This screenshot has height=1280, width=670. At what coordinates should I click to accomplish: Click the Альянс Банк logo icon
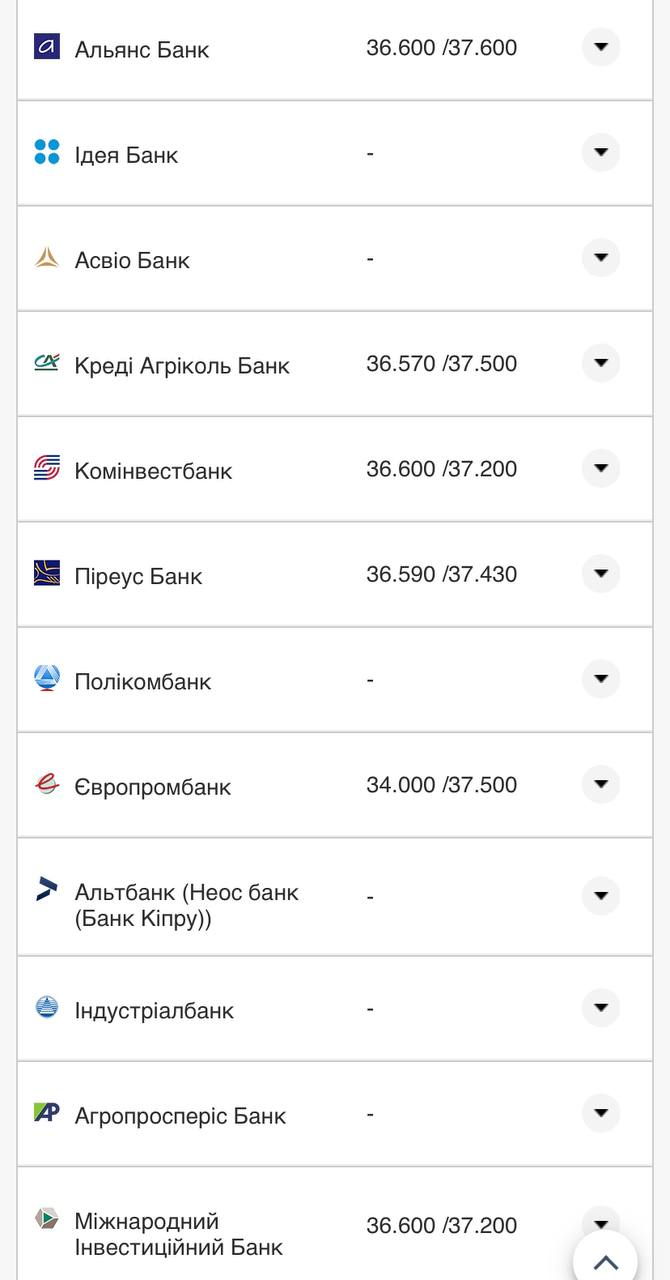pyautogui.click(x=47, y=47)
